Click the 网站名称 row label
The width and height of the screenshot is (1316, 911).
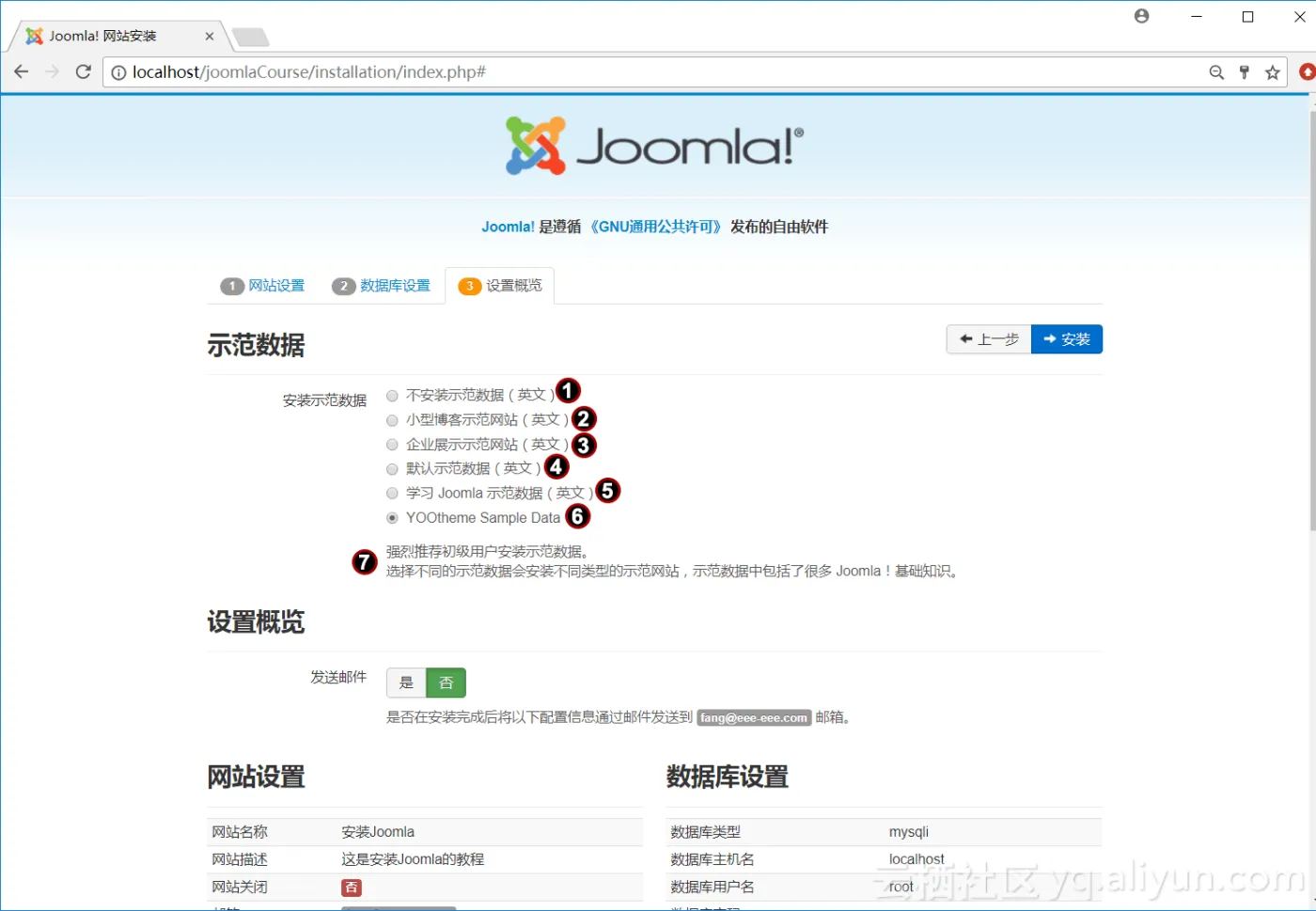point(240,832)
